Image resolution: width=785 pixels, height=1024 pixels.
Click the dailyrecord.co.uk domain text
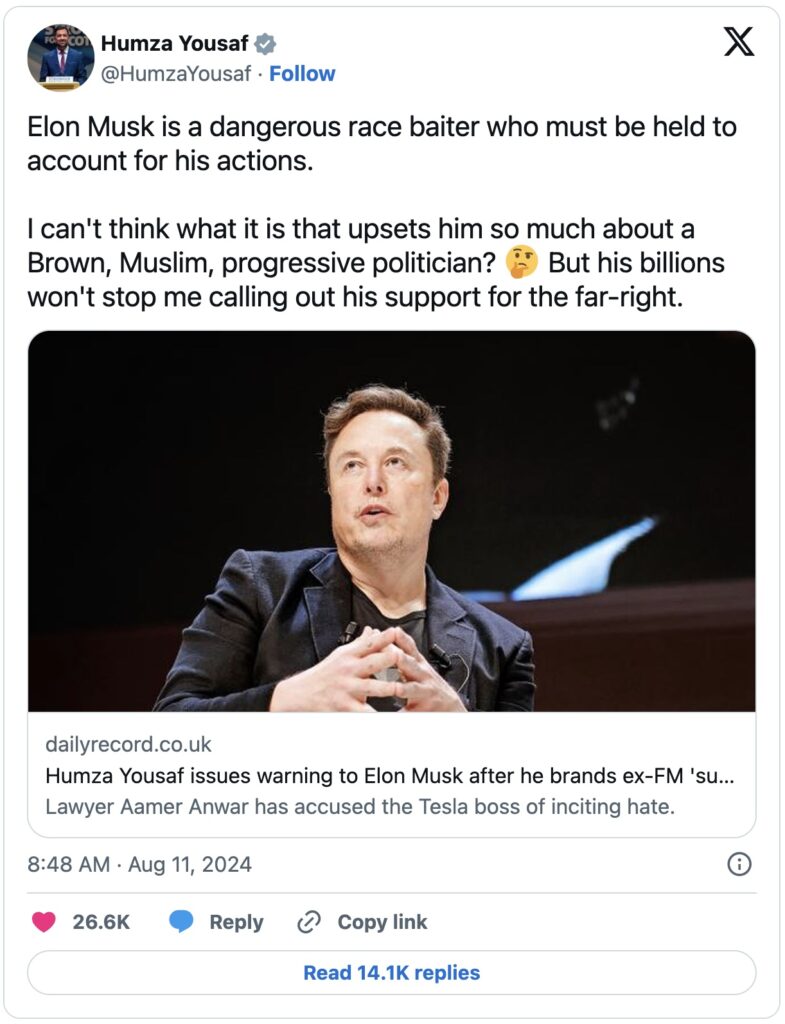point(128,745)
